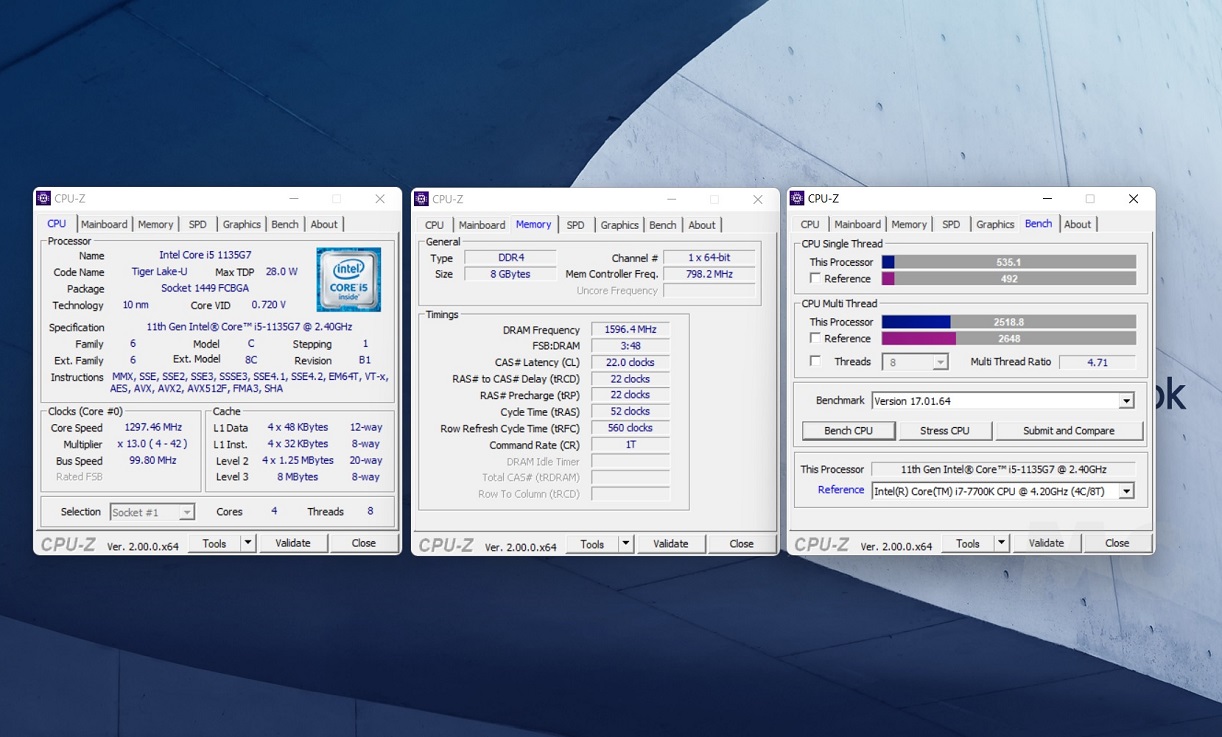This screenshot has width=1222, height=737.
Task: Click the Submit and Compare button
Action: (x=1068, y=431)
